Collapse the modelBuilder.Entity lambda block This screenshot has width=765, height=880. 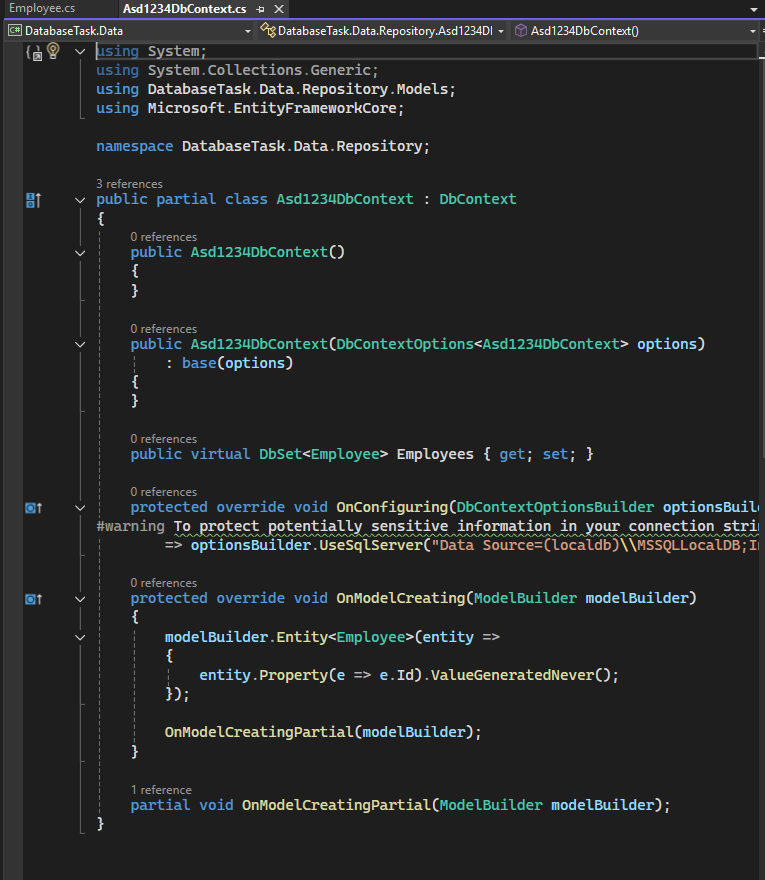[x=80, y=636]
